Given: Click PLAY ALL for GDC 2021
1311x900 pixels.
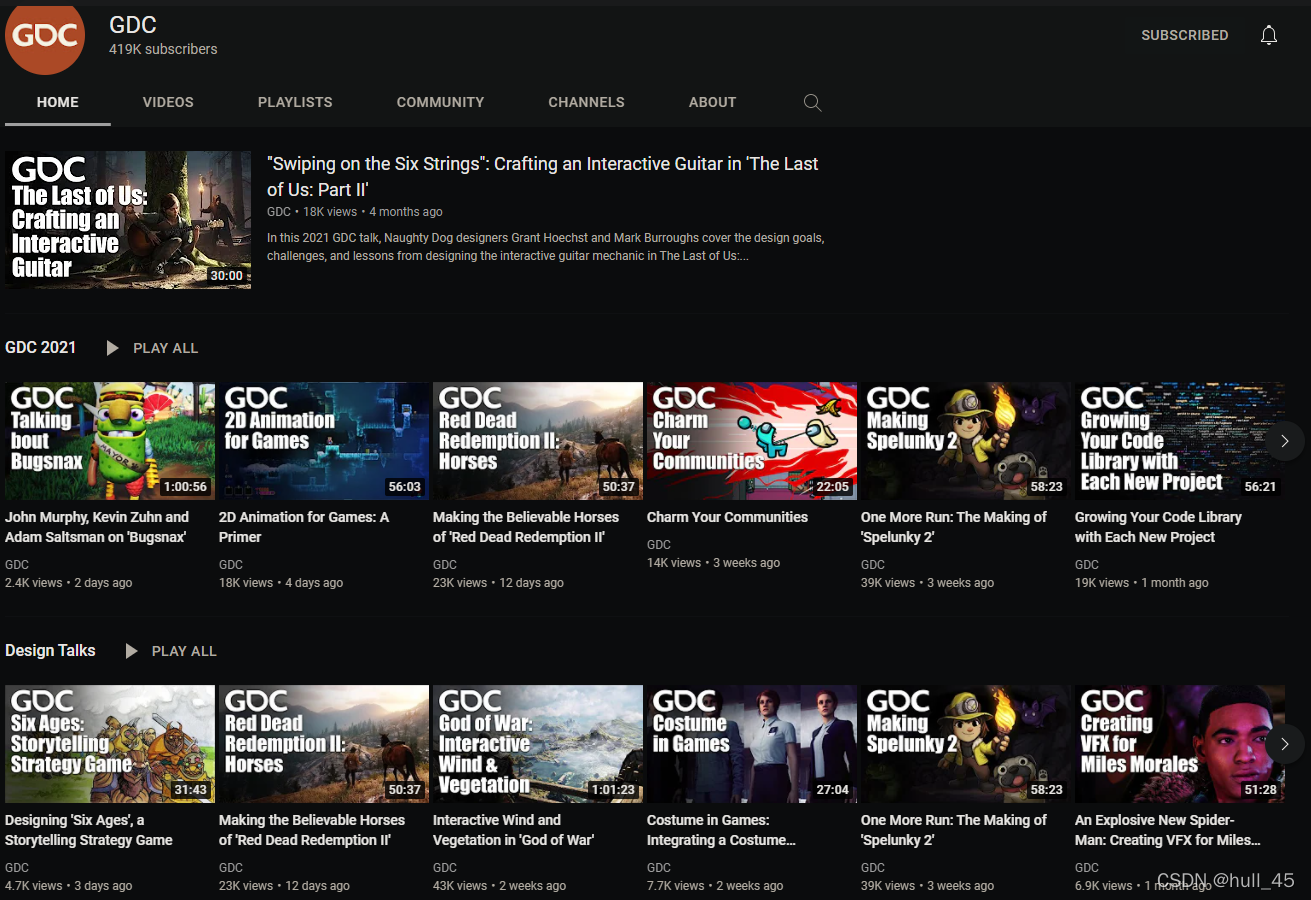Looking at the screenshot, I should tap(166, 348).
